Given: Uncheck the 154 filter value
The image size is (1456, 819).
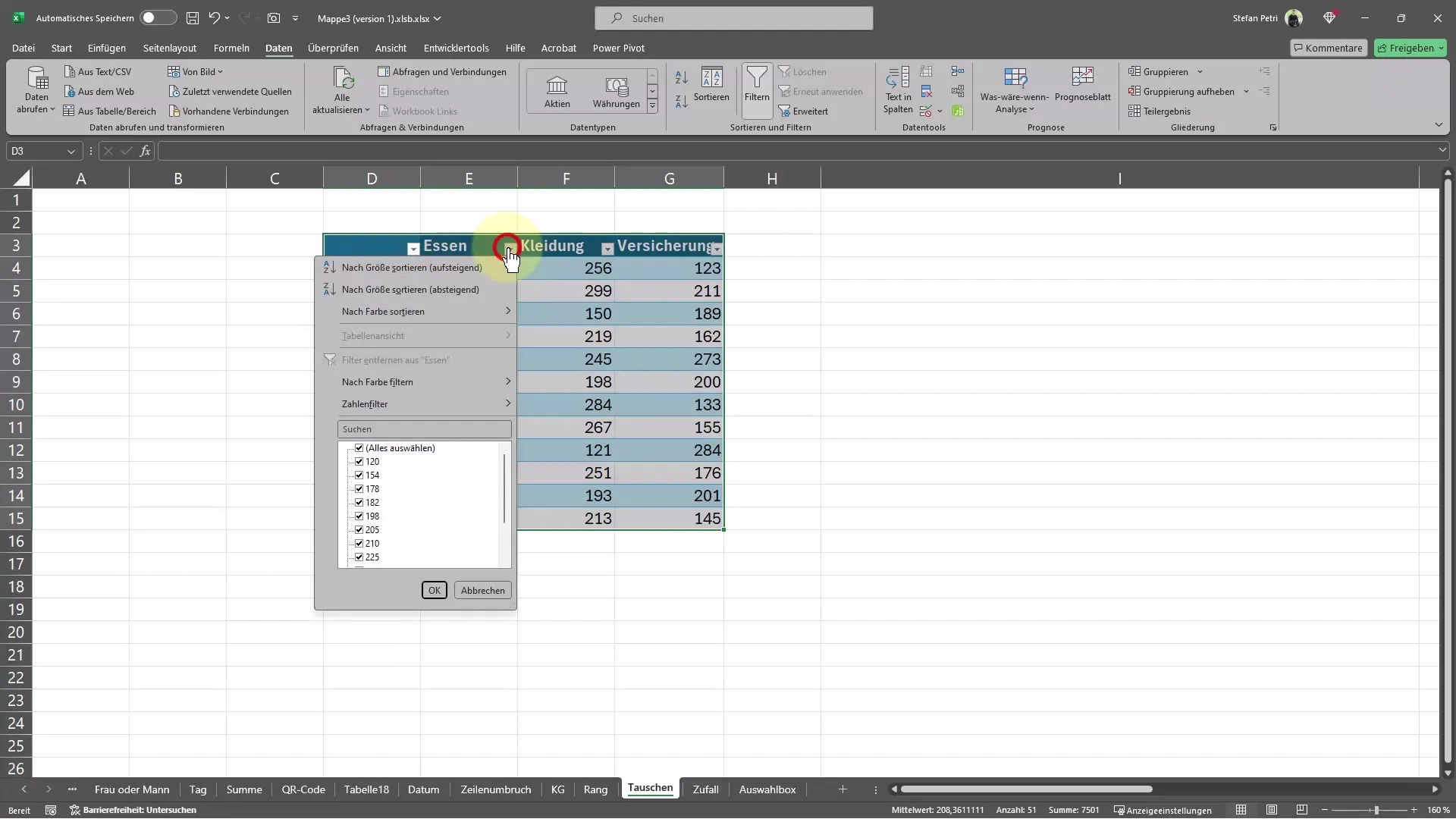Looking at the screenshot, I should pyautogui.click(x=359, y=475).
